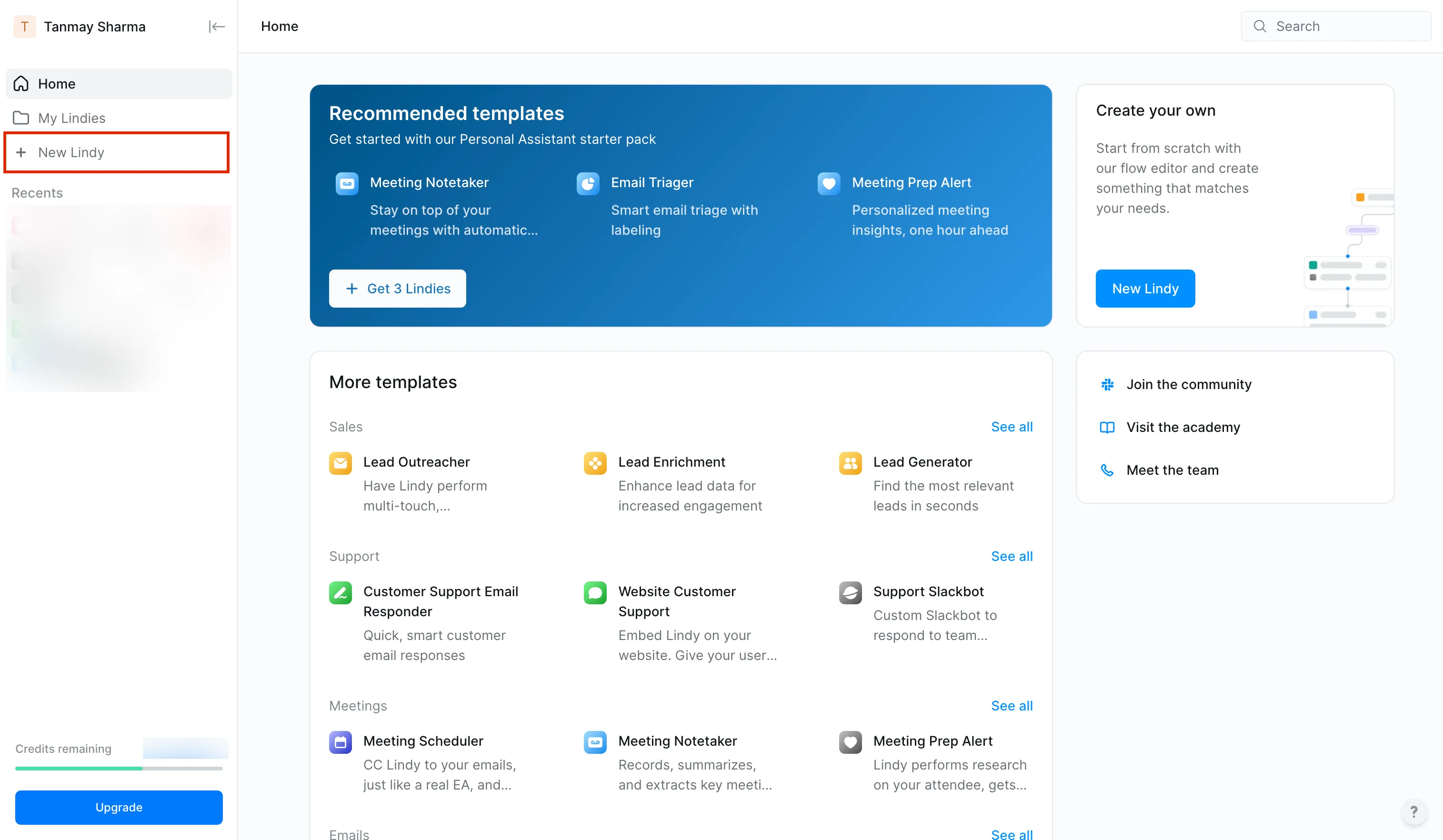1443x840 pixels.
Task: Click the Lead Enrichment icon
Action: 595,463
